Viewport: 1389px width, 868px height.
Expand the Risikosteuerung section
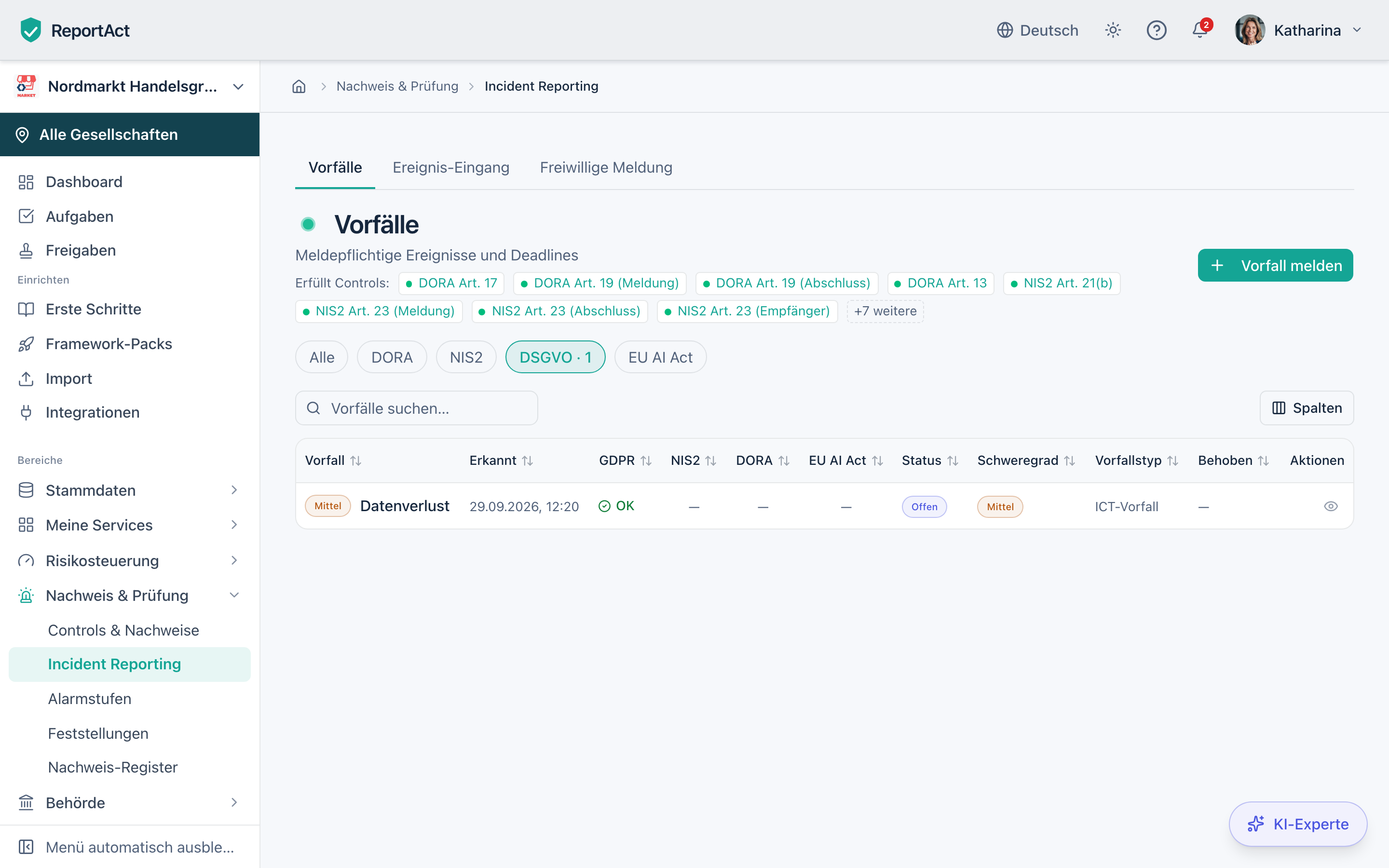130,560
